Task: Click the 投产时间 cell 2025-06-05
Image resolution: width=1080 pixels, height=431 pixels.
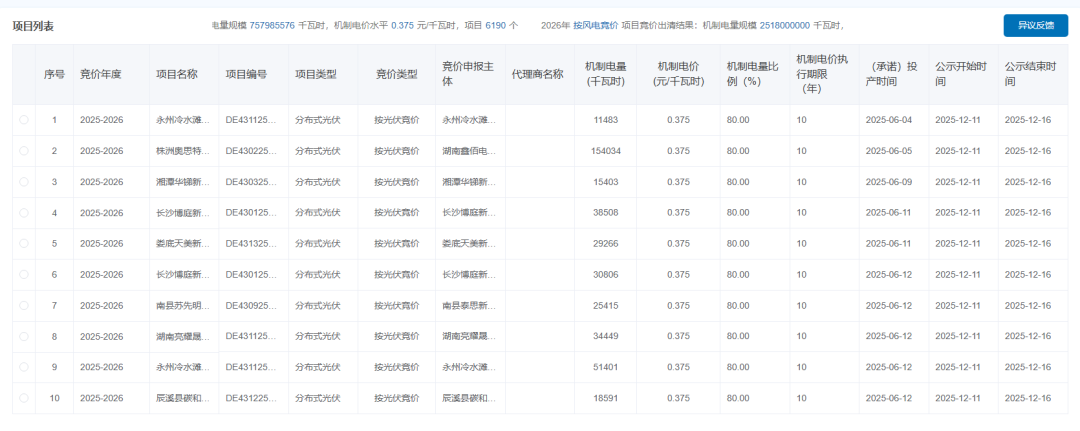Action: (x=889, y=151)
